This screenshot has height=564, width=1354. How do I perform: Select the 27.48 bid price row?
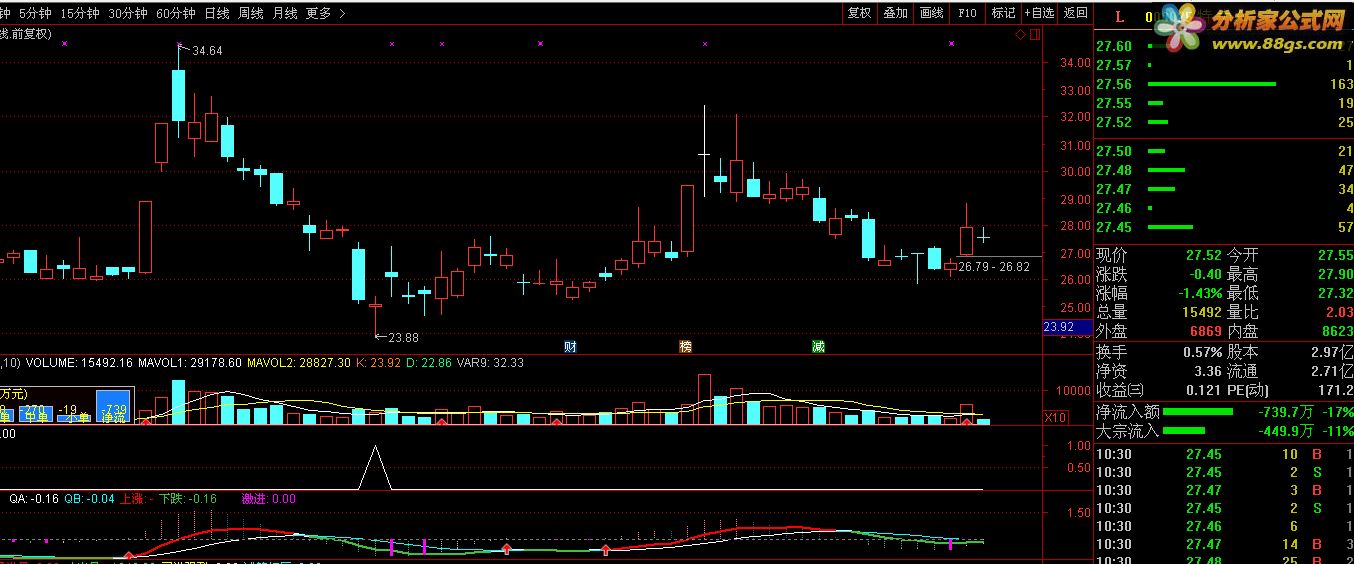pos(1224,170)
